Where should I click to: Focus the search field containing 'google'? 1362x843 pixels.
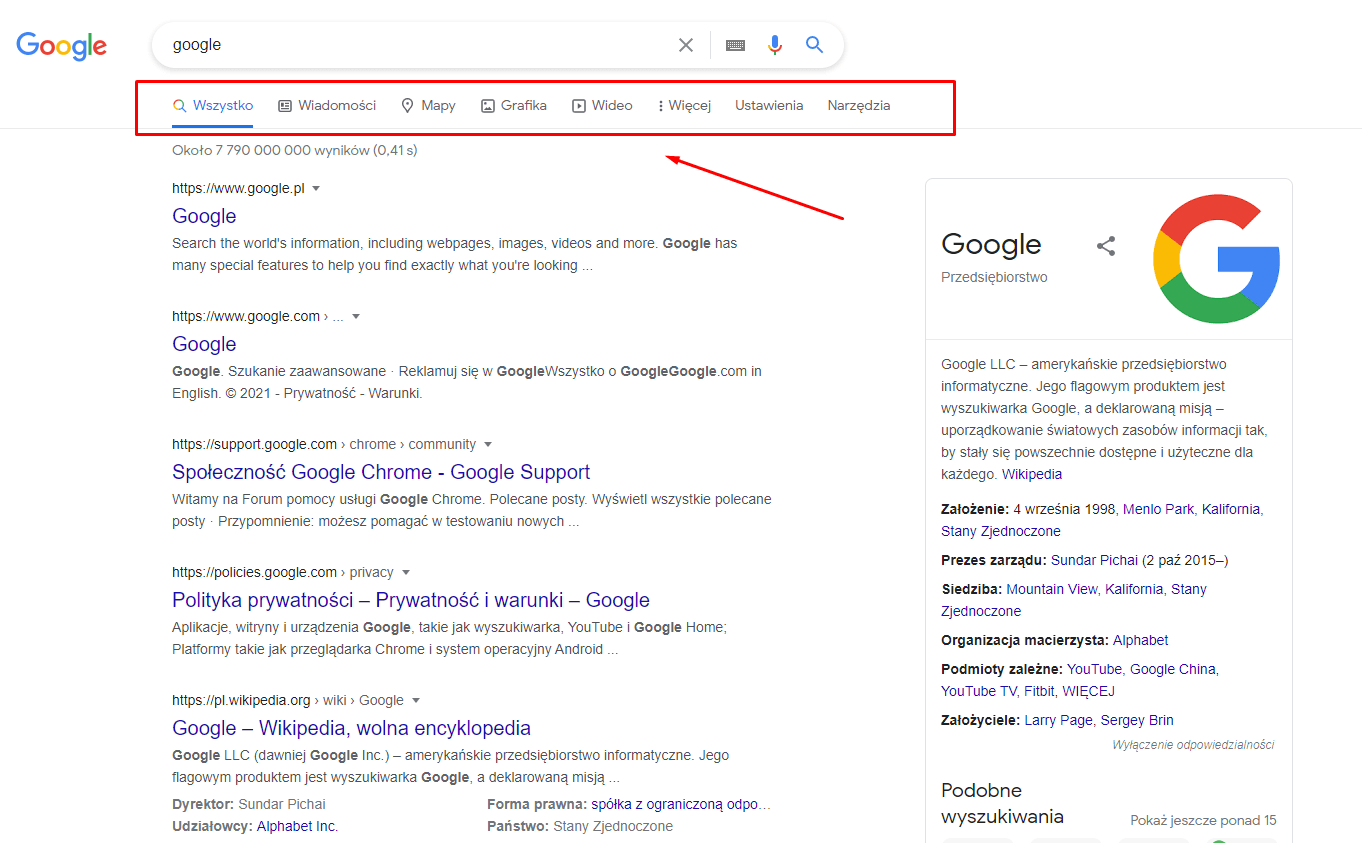pyautogui.click(x=420, y=45)
